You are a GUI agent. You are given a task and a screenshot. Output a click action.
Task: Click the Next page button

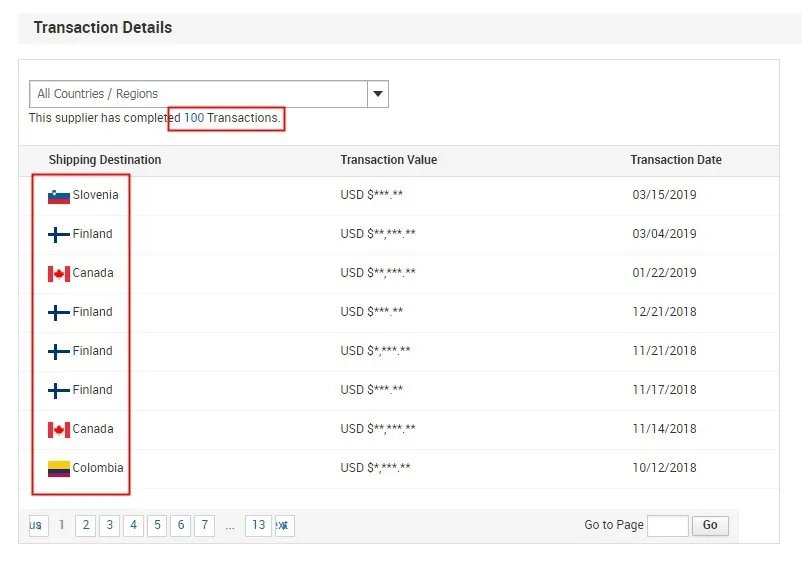pos(284,525)
